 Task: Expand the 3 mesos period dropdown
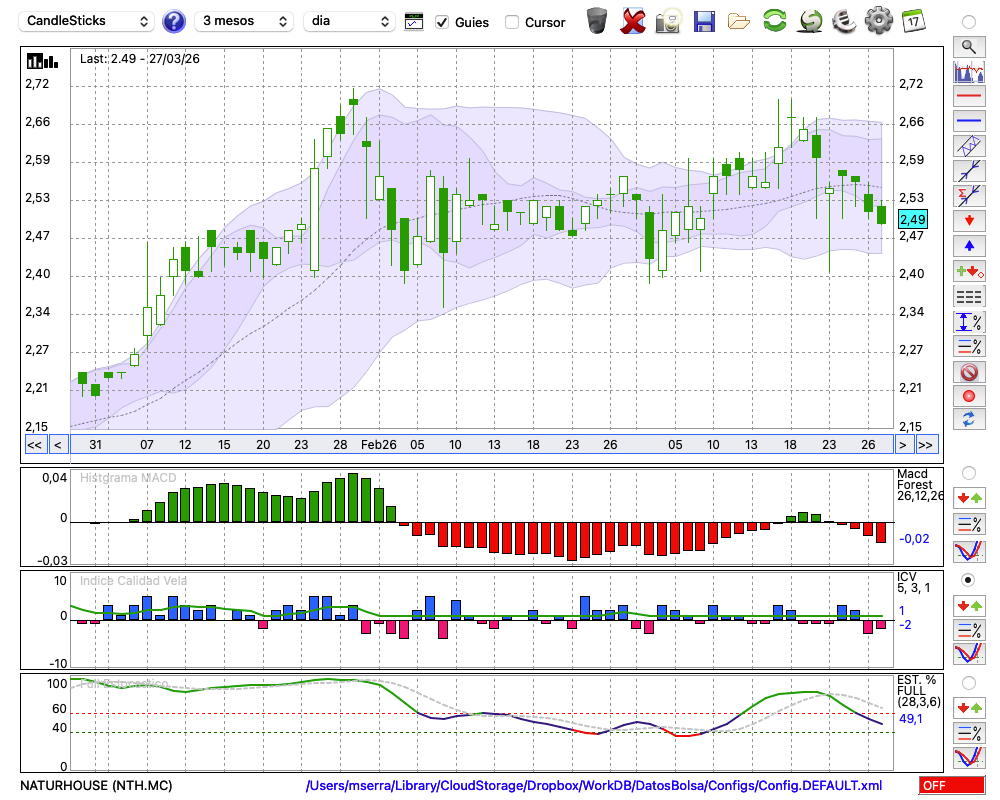click(243, 21)
